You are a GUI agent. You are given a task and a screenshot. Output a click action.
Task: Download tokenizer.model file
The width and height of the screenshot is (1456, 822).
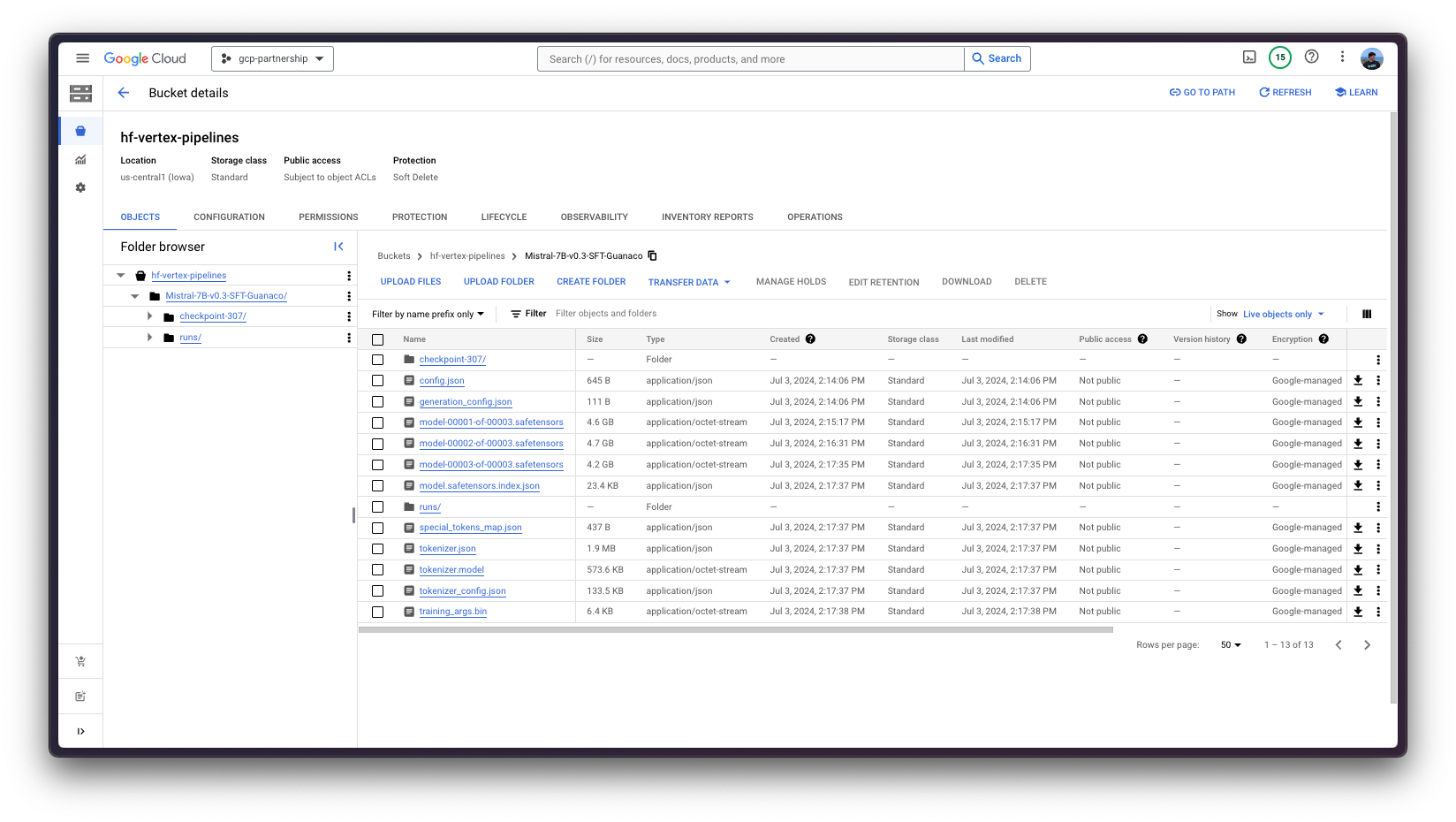pyautogui.click(x=1358, y=570)
